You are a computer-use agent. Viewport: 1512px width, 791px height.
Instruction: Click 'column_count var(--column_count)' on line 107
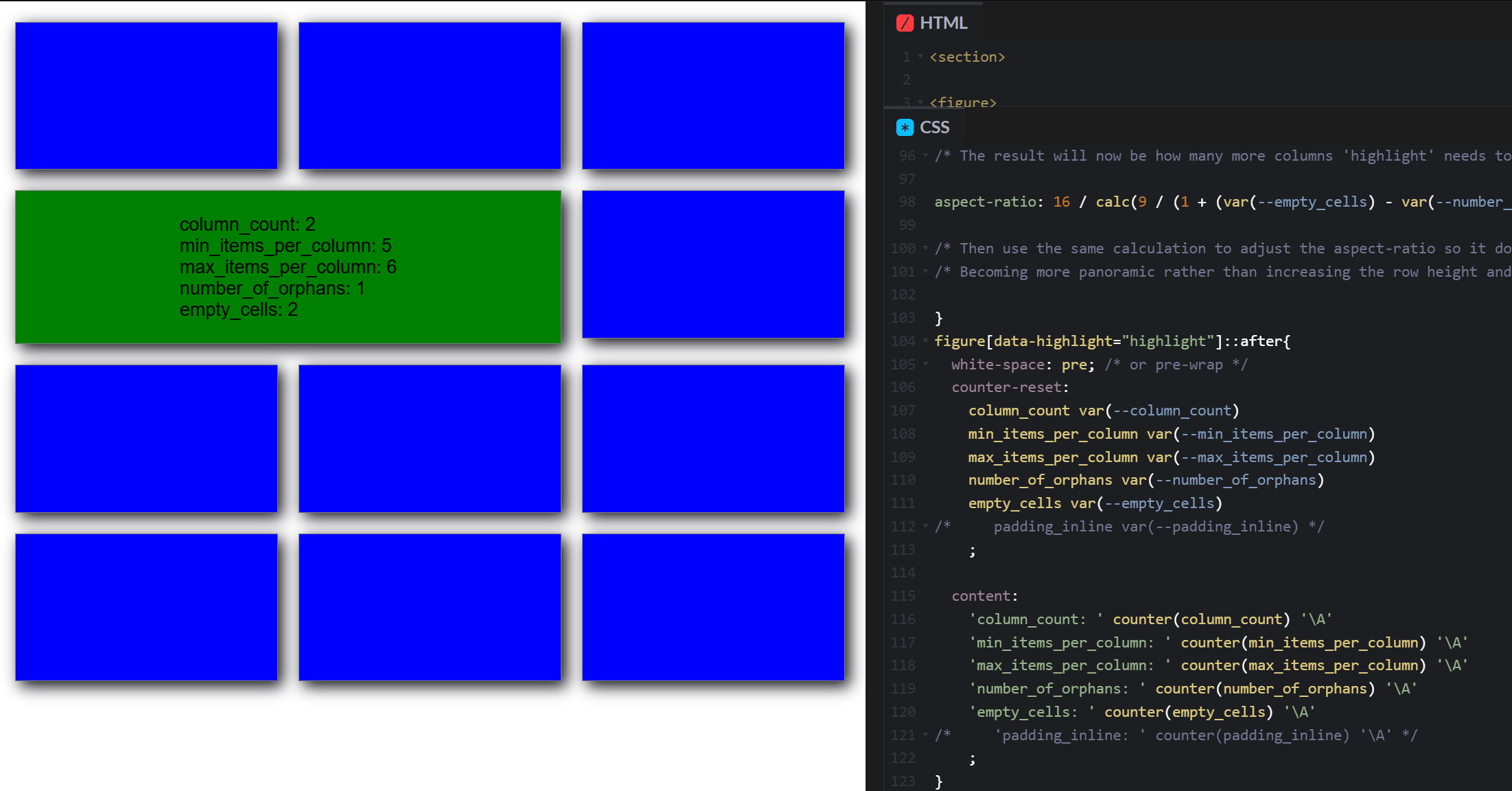point(1104,411)
